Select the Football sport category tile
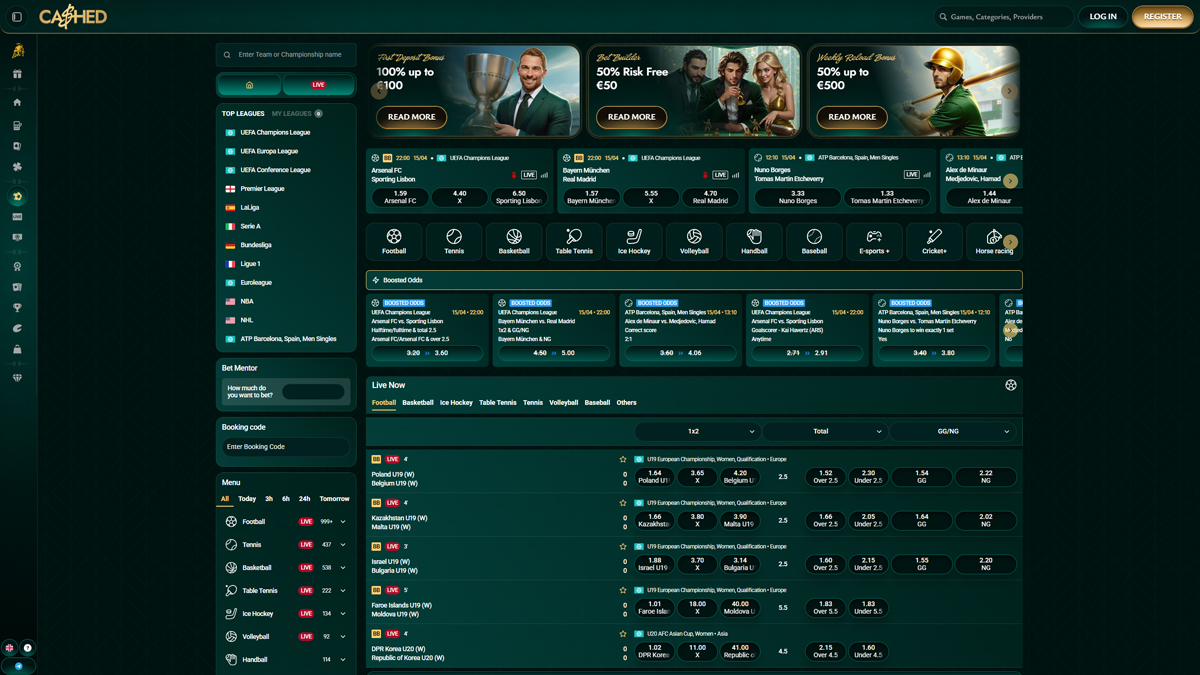This screenshot has width=1200, height=675. click(394, 241)
